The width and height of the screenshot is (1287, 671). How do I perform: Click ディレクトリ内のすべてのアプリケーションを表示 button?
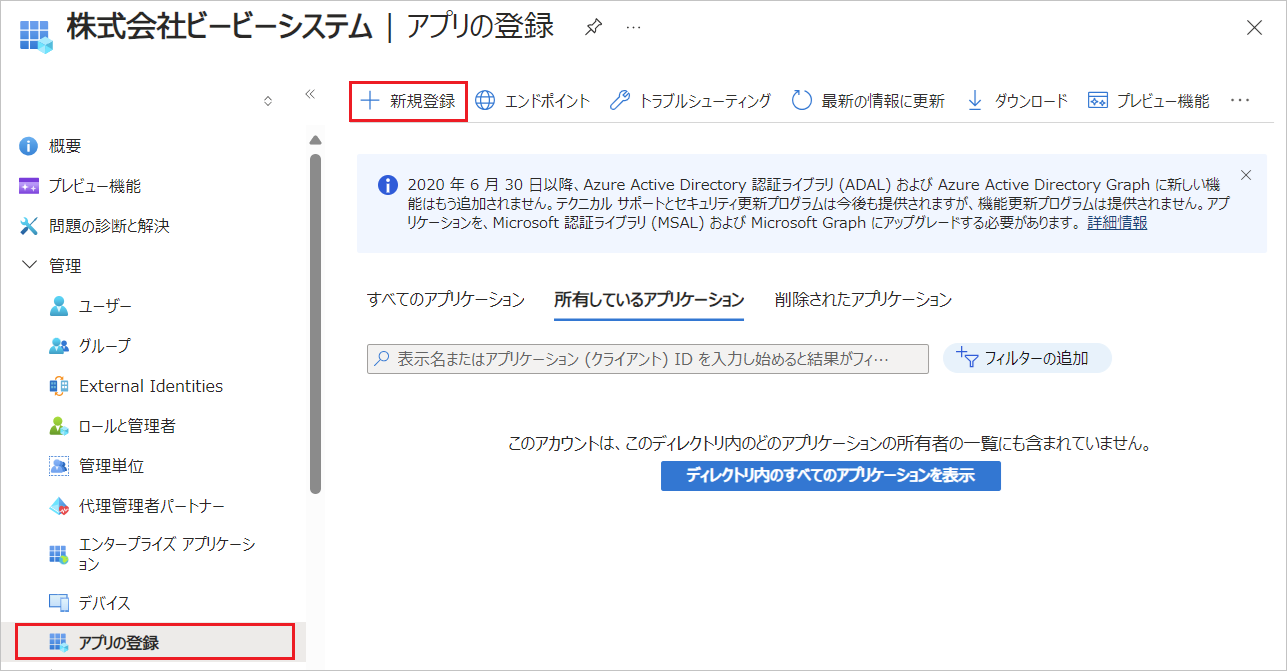click(x=831, y=475)
